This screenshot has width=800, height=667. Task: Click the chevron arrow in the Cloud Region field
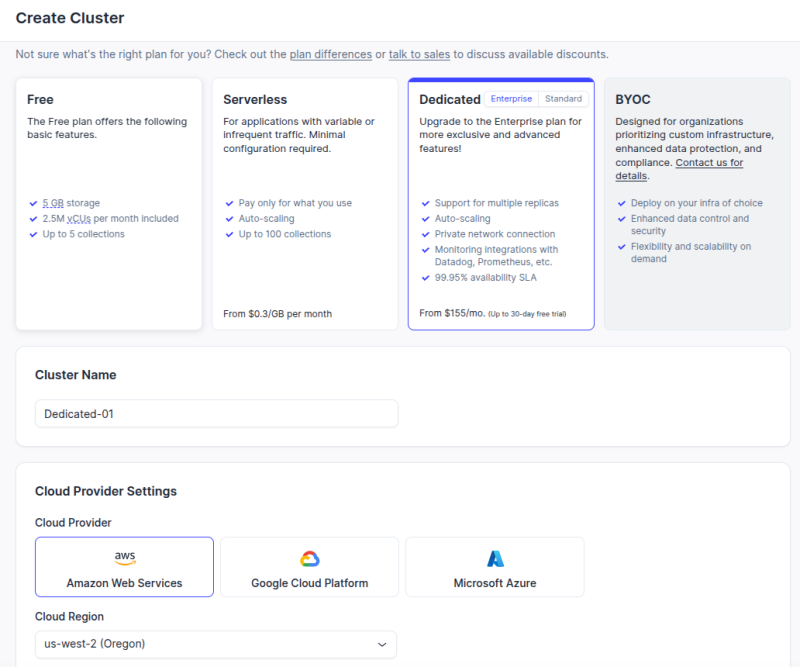point(382,644)
